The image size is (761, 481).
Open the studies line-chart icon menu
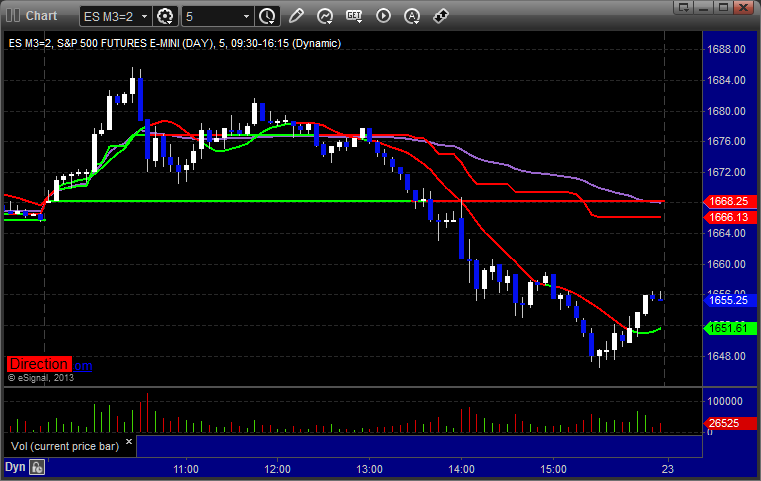coord(325,16)
